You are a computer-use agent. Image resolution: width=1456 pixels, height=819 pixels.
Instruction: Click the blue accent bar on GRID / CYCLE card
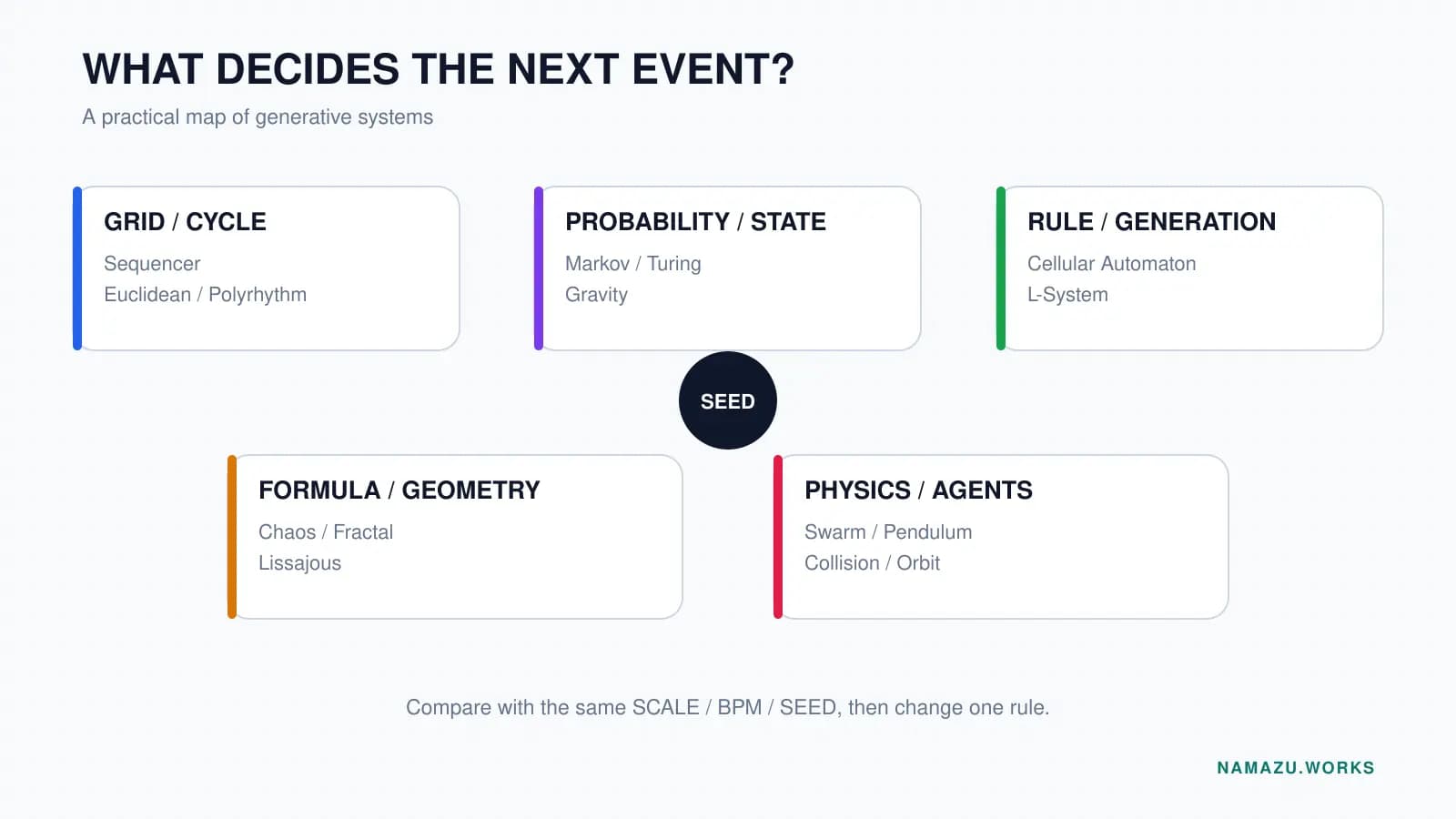pos(77,268)
